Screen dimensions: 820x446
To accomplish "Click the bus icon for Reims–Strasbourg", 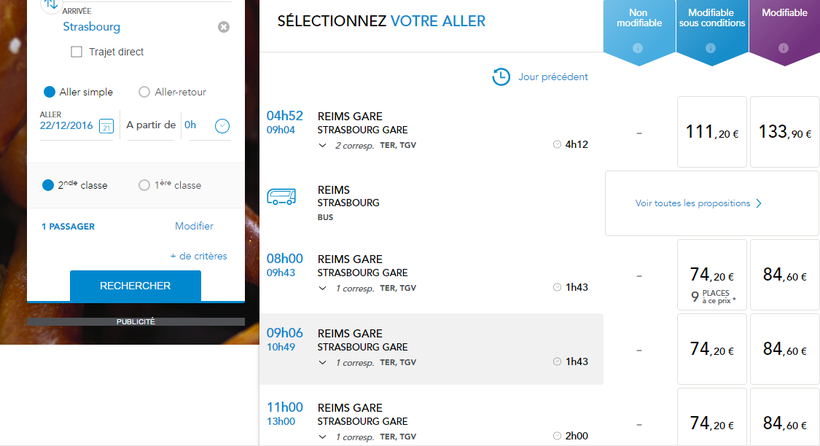I will pyautogui.click(x=282, y=196).
